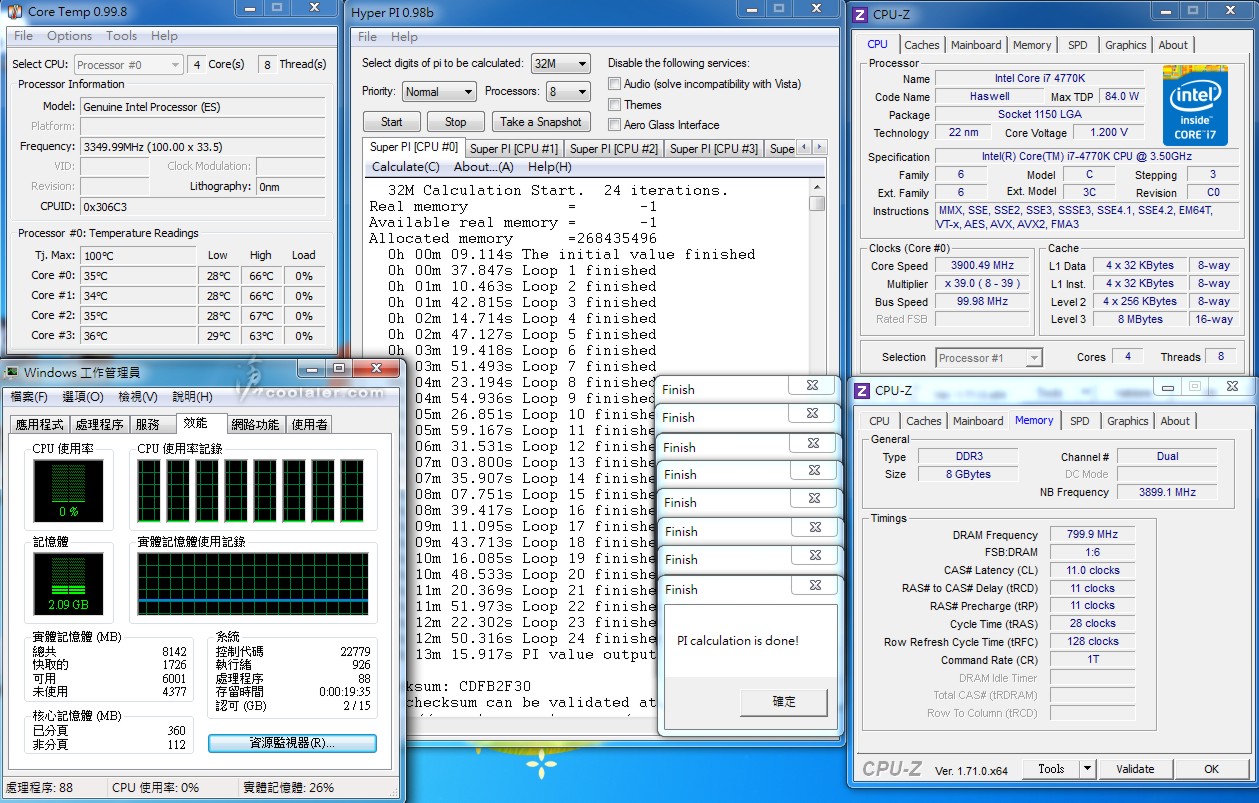Click the Core Temp title bar icon
The height and width of the screenshot is (803, 1259).
15,12
